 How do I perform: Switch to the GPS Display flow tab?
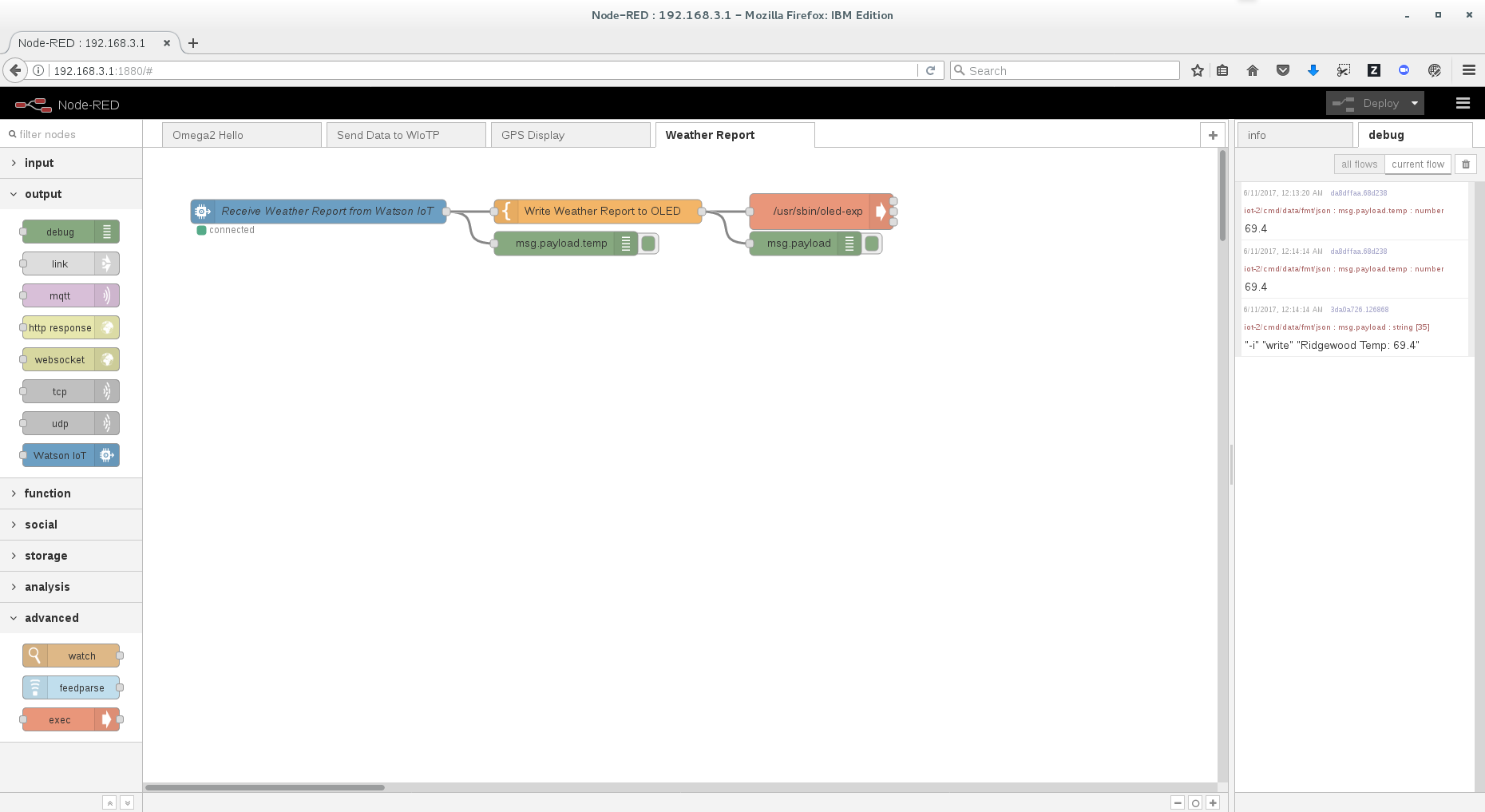coord(571,135)
